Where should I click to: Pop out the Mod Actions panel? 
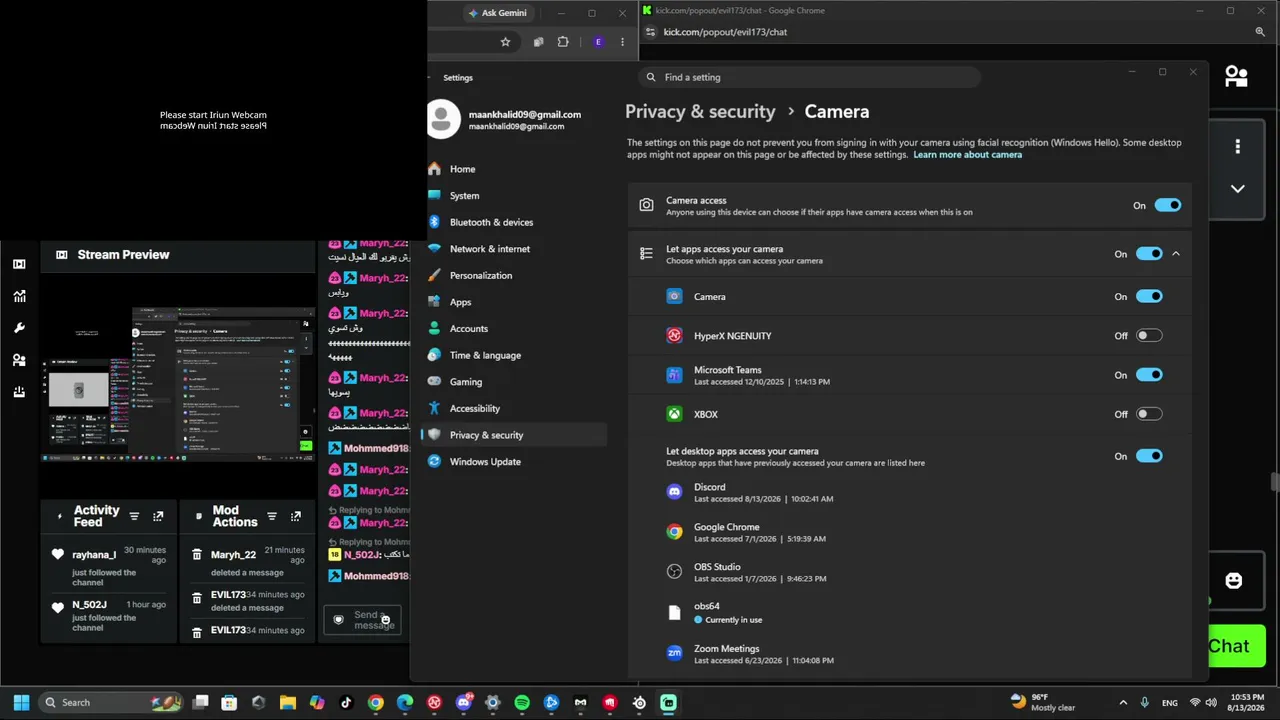pyautogui.click(x=295, y=516)
